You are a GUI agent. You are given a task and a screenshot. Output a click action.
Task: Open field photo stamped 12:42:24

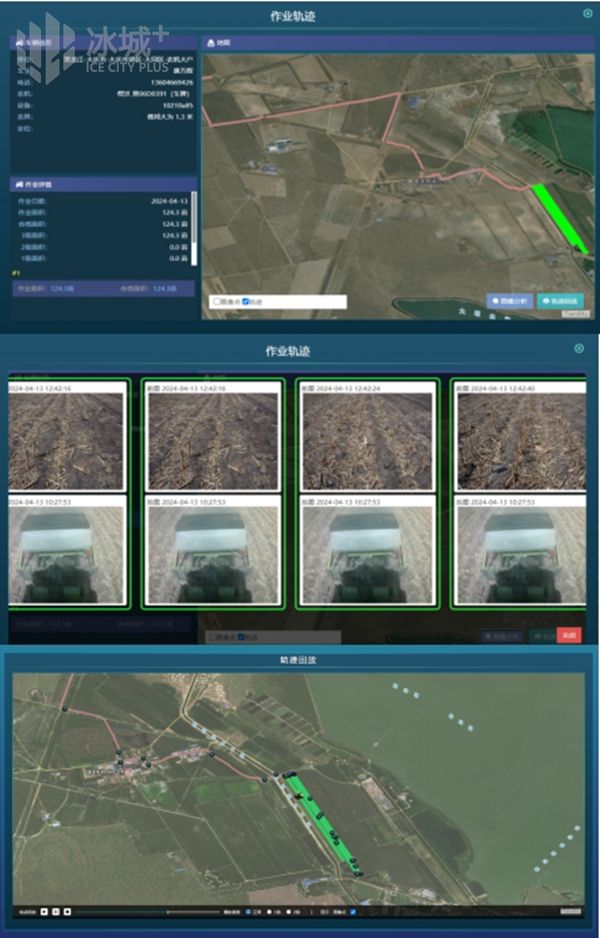367,442
